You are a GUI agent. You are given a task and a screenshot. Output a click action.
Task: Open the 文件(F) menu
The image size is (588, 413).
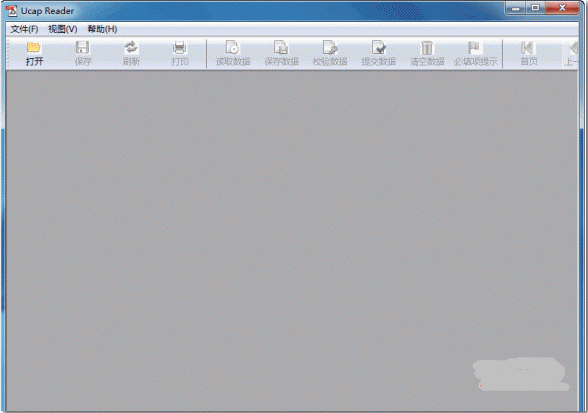point(24,29)
